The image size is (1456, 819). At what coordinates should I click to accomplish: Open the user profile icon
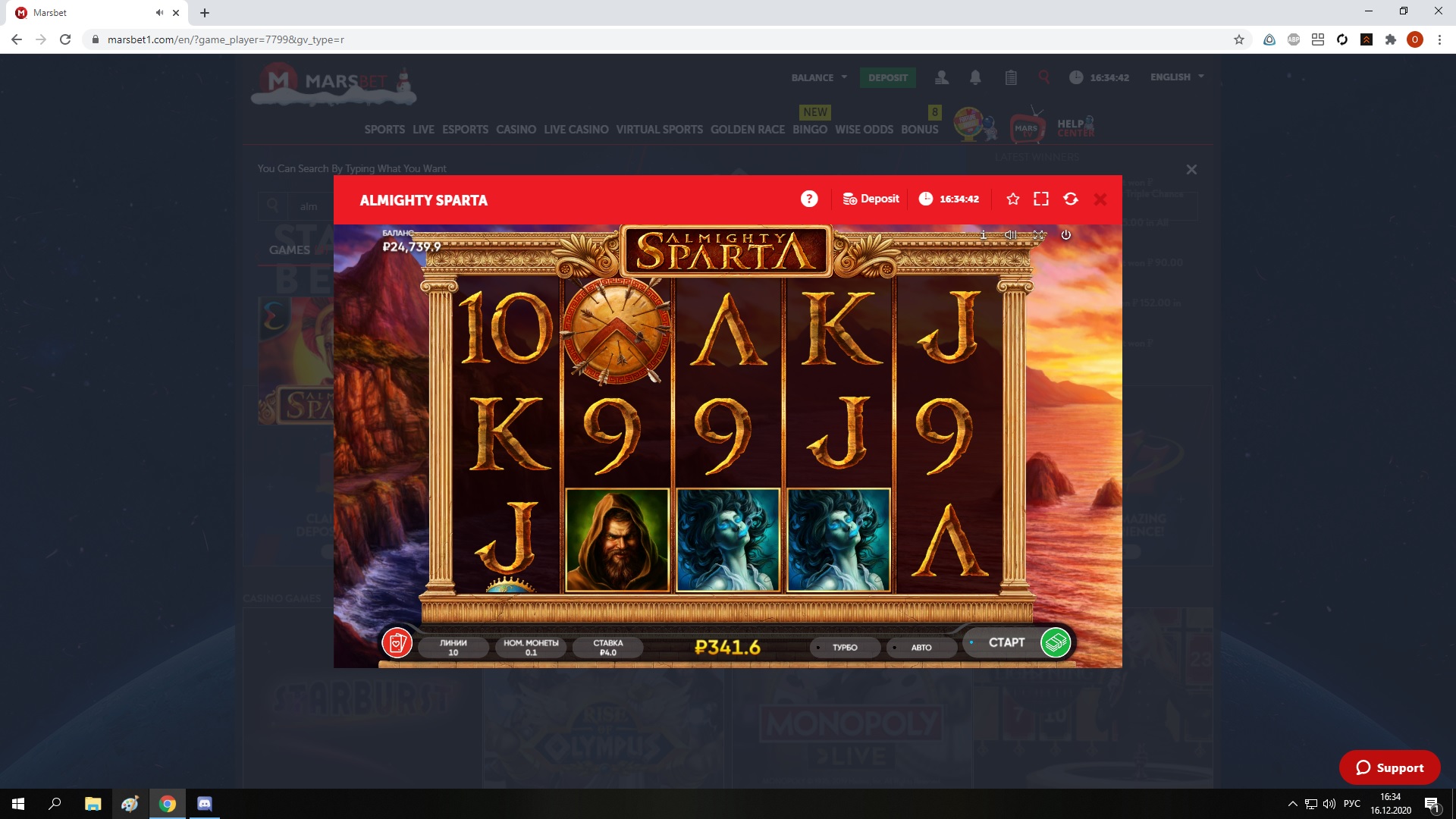coord(942,77)
